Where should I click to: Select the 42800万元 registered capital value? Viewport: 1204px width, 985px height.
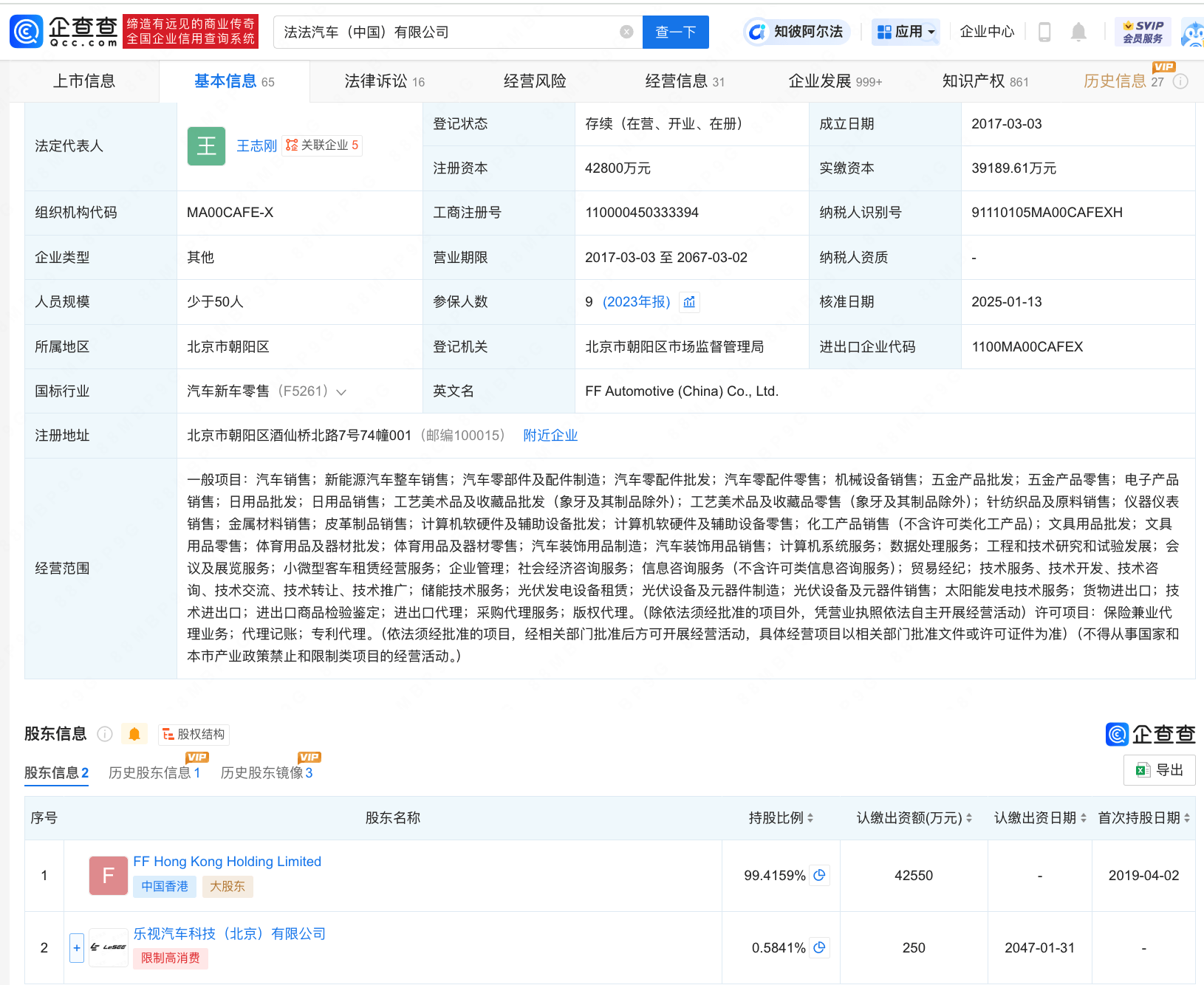(x=618, y=168)
